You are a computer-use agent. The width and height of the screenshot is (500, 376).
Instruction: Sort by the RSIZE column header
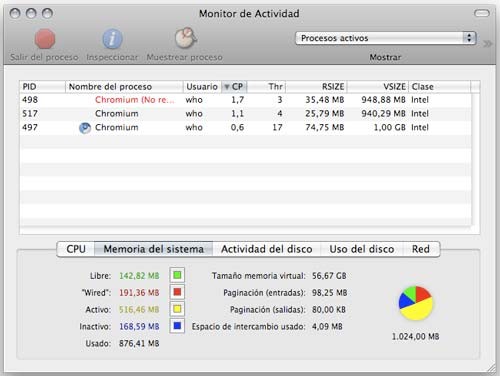[x=316, y=87]
